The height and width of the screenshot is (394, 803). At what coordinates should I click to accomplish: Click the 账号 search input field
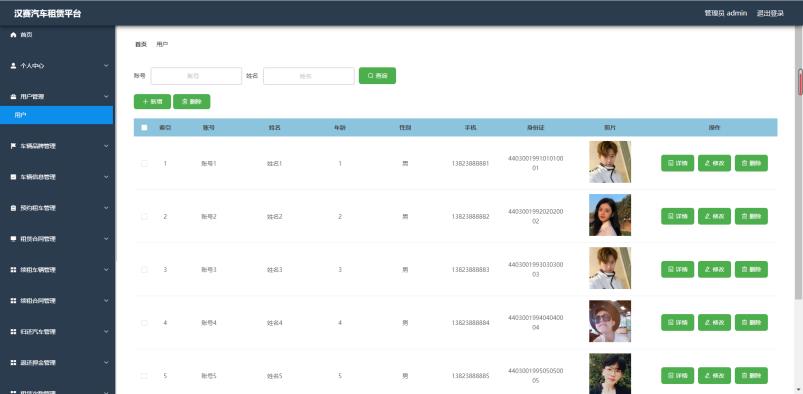(196, 76)
